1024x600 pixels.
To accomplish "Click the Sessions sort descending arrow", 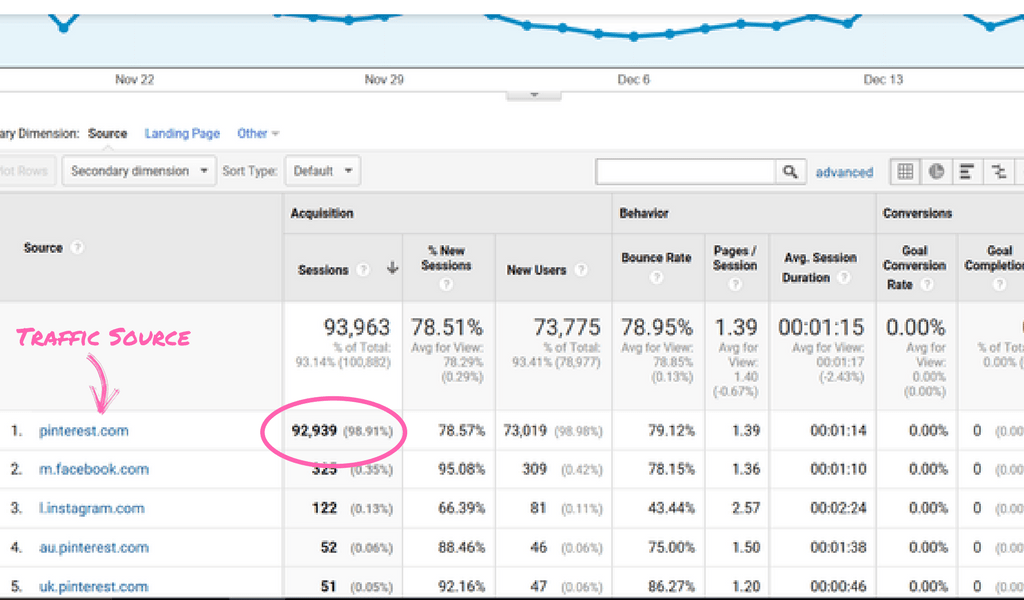I will pyautogui.click(x=392, y=268).
